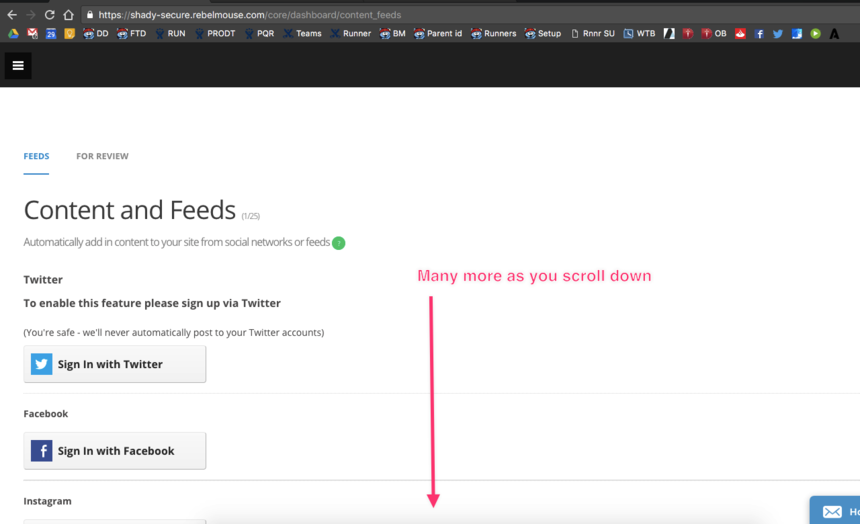Open the Facebook bookmark in bookmarks bar
860x524 pixels.
pyautogui.click(x=759, y=33)
